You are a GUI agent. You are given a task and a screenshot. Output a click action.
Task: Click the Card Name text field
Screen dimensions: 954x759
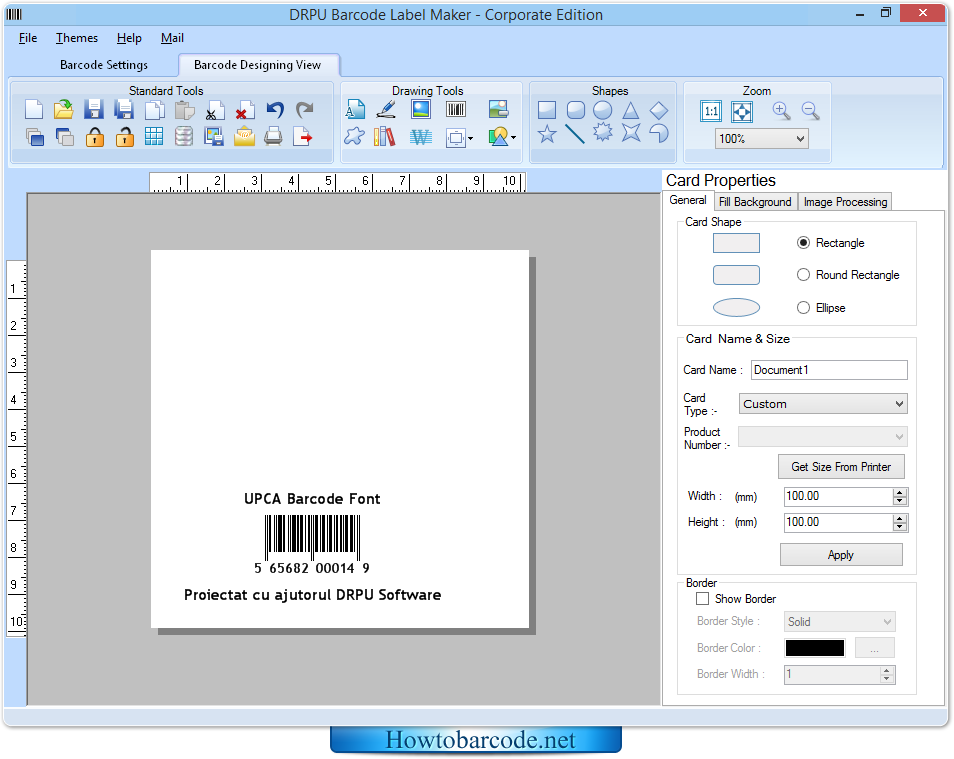click(829, 370)
